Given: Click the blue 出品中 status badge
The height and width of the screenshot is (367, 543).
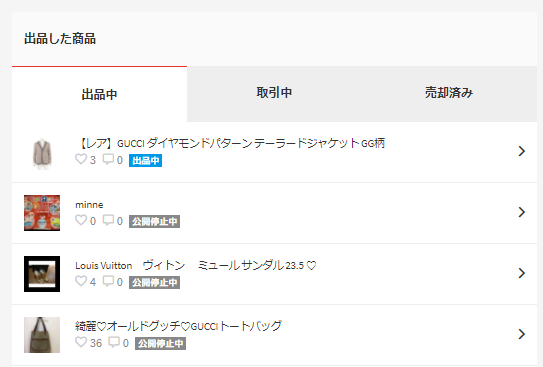Looking at the screenshot, I should tap(145, 161).
